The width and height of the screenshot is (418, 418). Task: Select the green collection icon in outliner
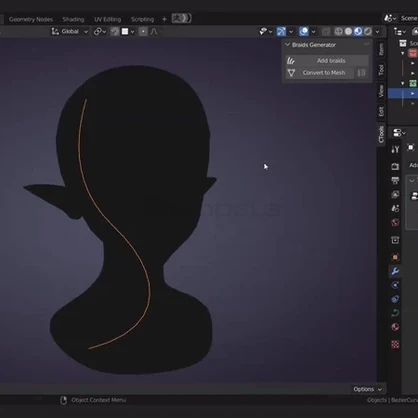pyautogui.click(x=413, y=83)
